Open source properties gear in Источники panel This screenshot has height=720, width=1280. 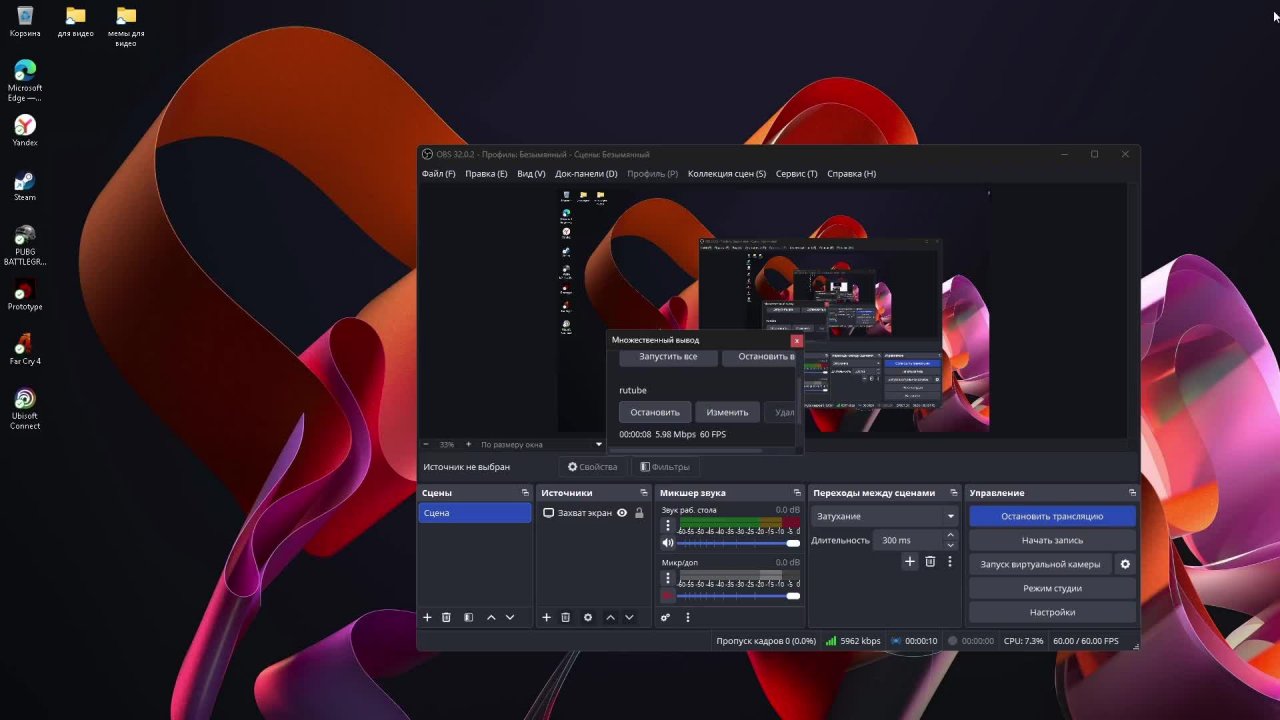(588, 618)
